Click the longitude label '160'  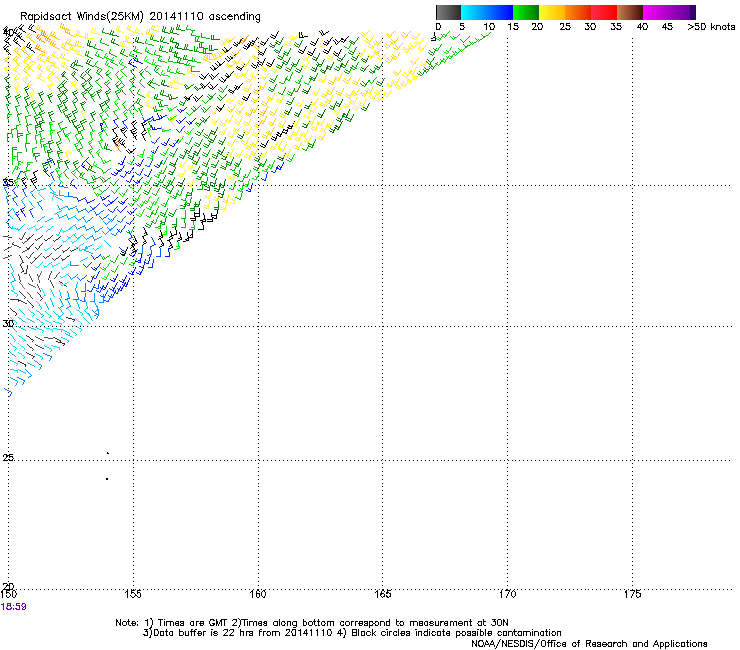coord(258,594)
